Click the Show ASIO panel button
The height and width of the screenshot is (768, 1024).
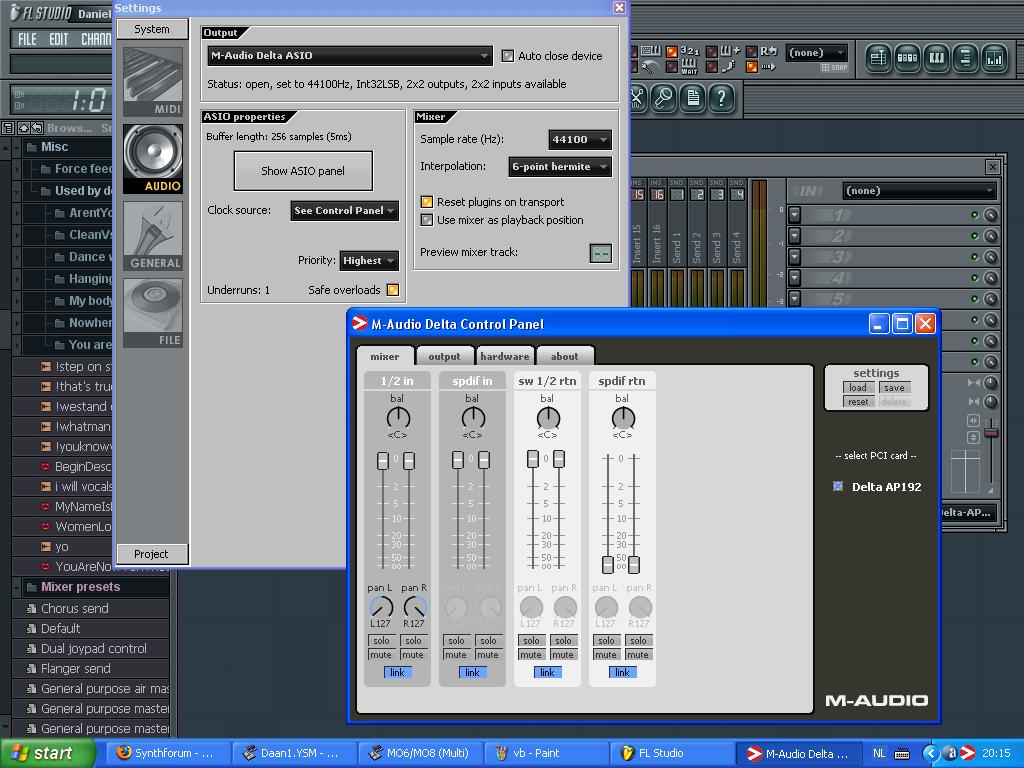(303, 171)
